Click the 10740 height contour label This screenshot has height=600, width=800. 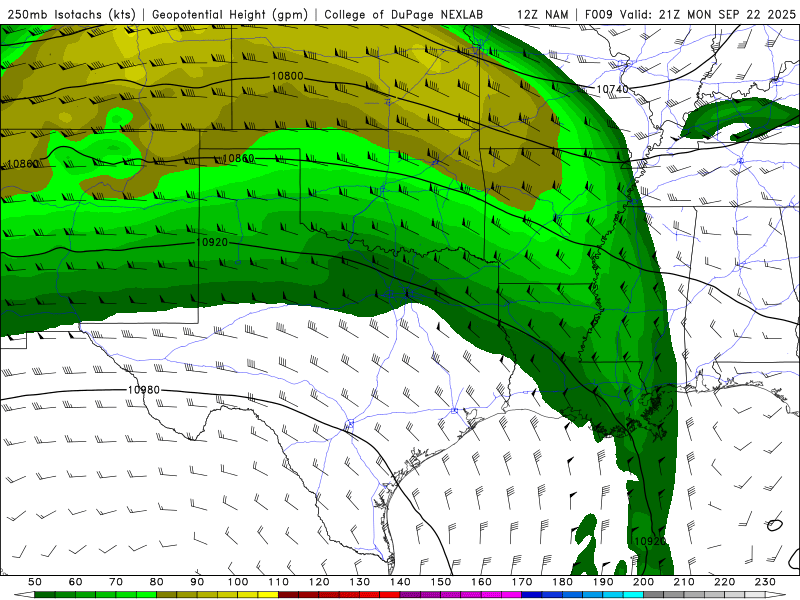pos(613,89)
